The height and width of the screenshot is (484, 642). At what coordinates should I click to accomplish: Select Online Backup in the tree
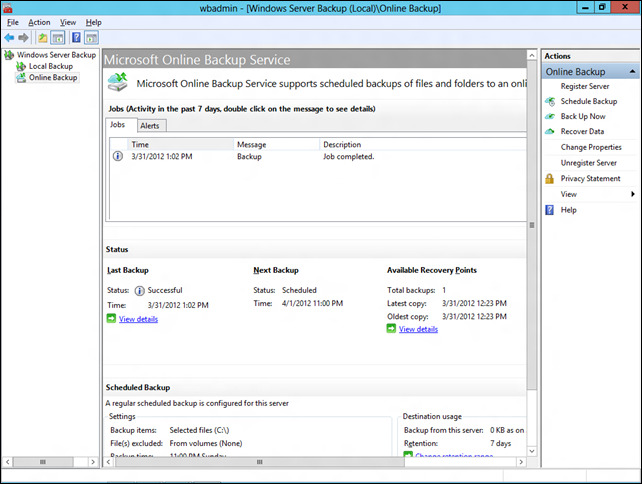point(53,78)
